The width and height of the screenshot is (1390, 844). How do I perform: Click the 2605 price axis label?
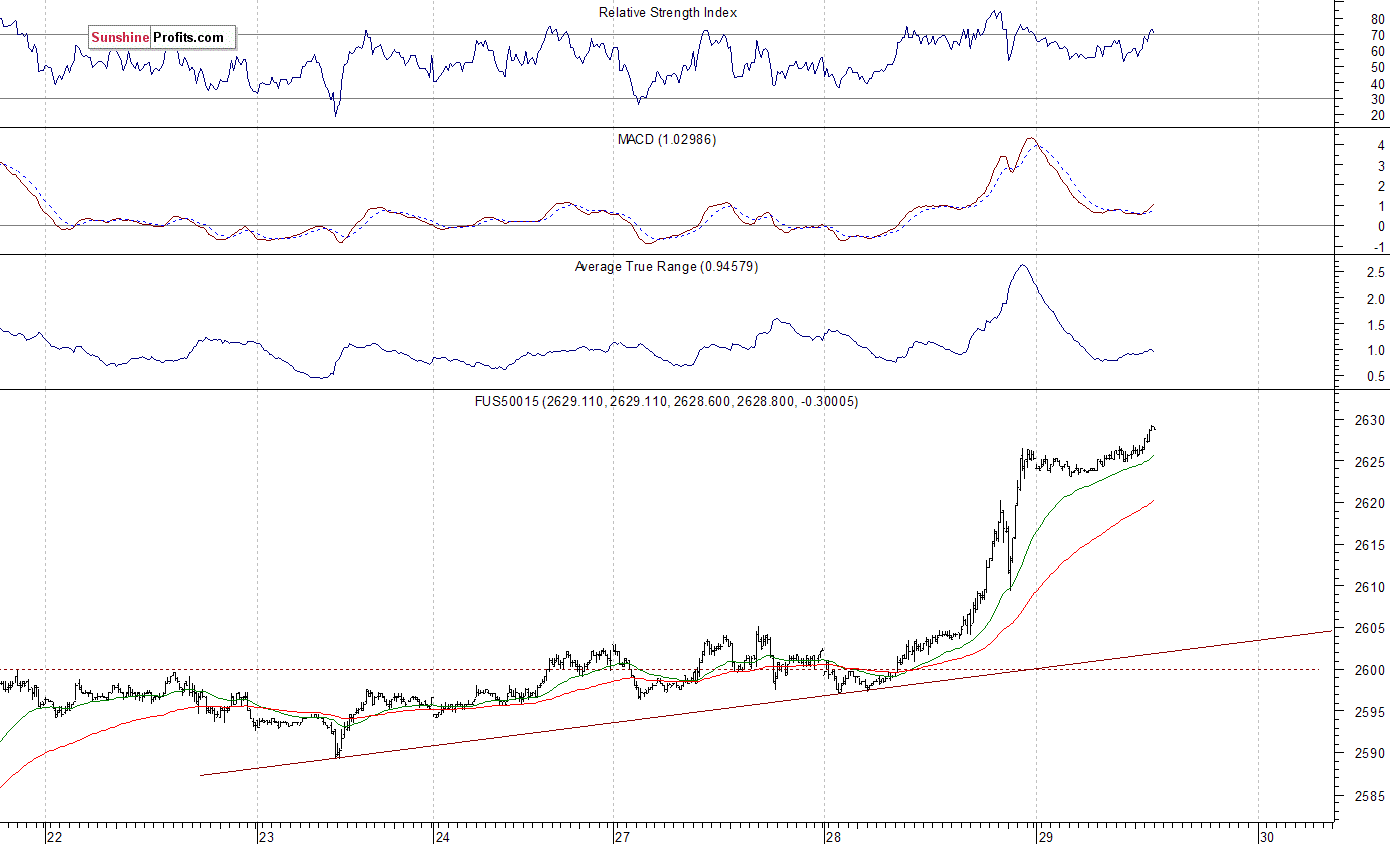(x=1370, y=628)
